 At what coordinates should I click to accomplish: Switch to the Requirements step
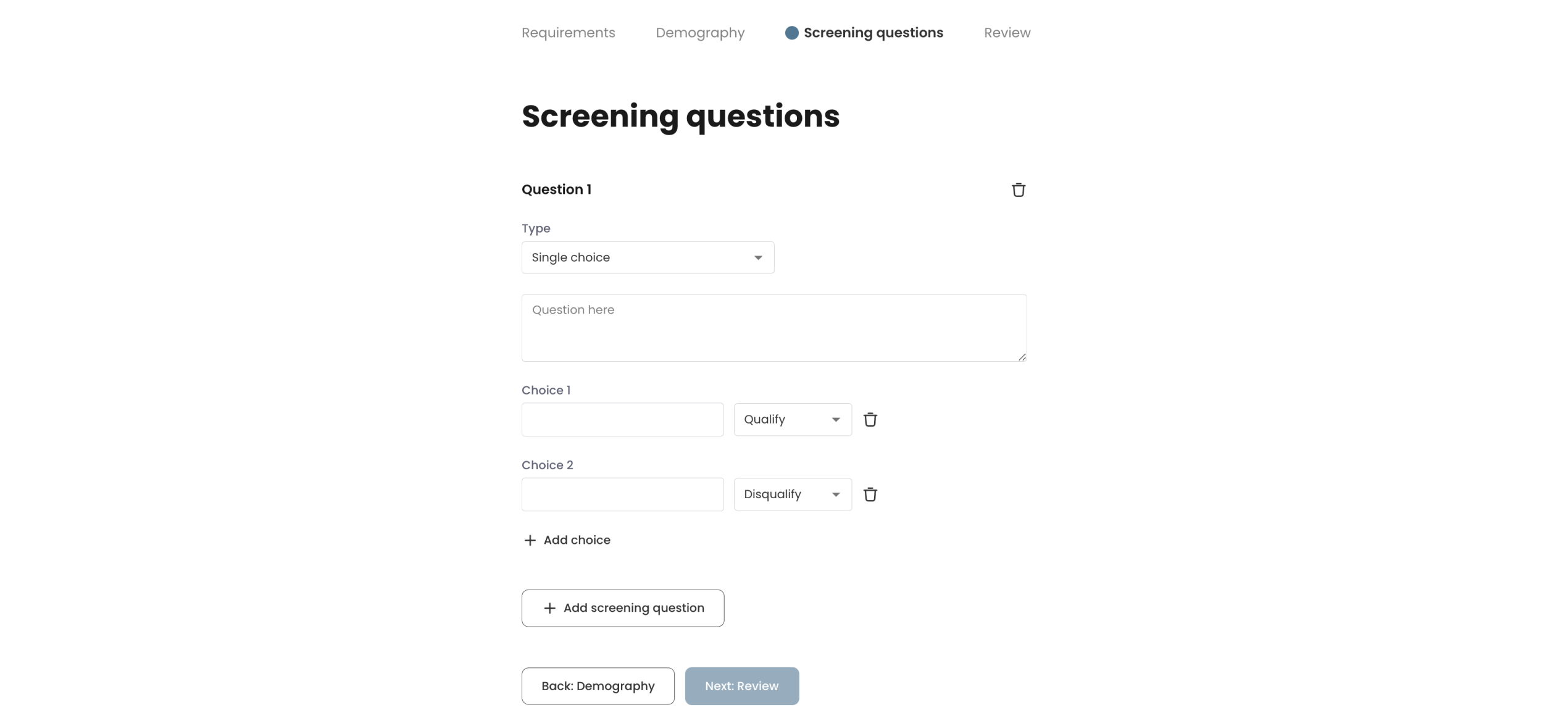point(568,33)
